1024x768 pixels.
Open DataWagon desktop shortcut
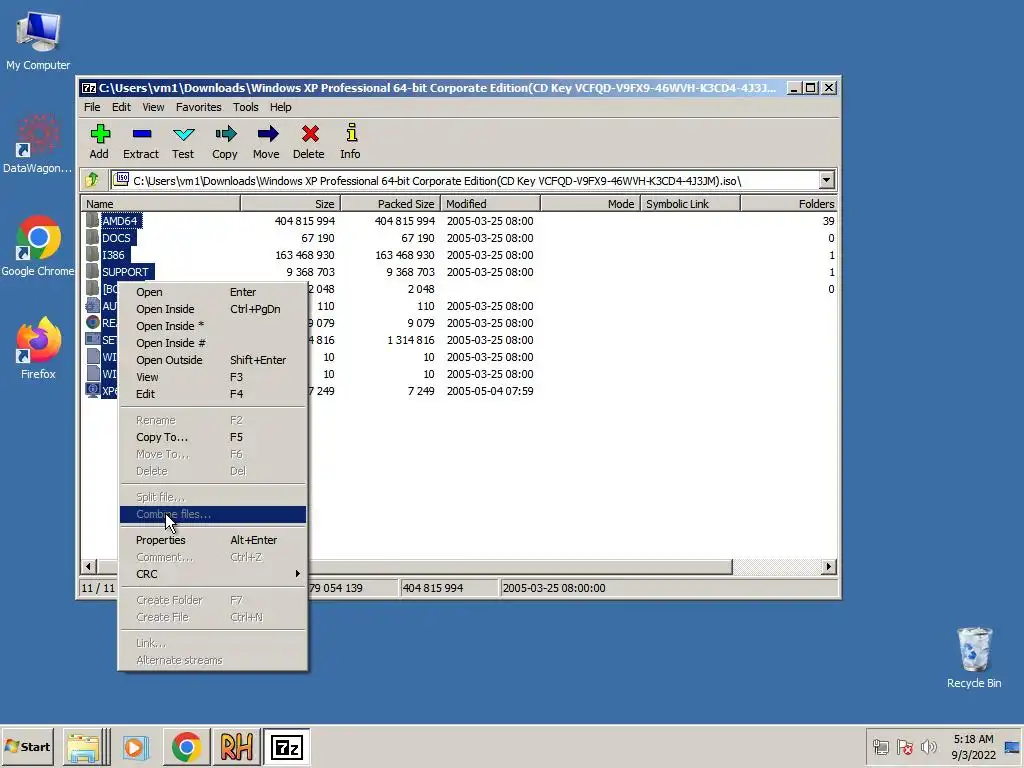point(38,144)
